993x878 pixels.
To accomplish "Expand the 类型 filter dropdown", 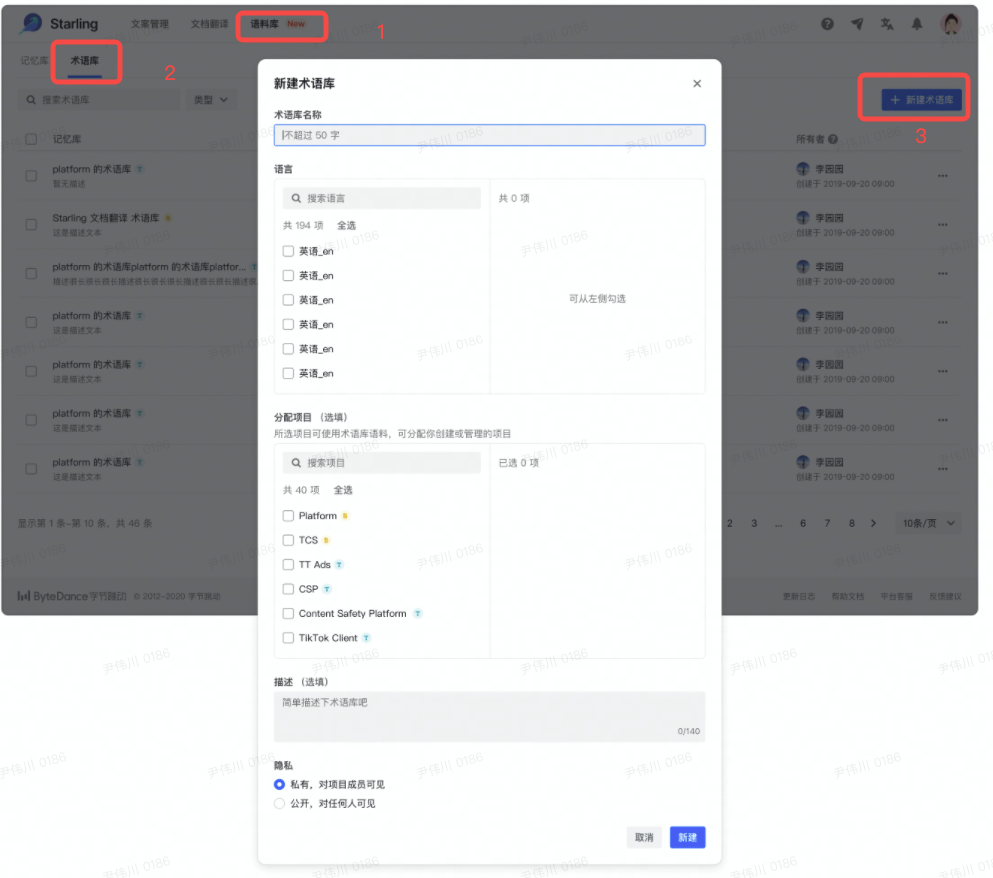I will [210, 100].
